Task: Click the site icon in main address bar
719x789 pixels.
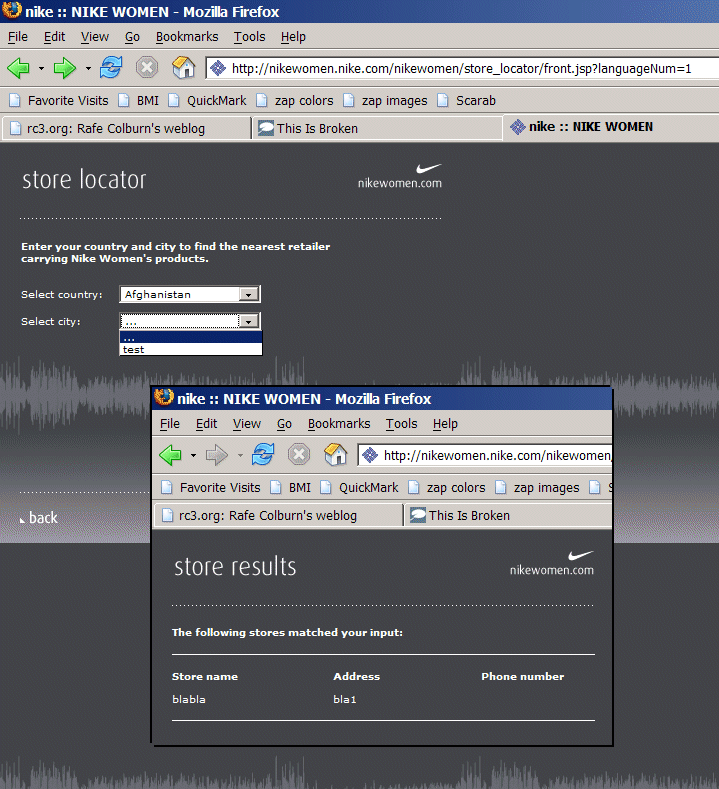Action: [218, 68]
